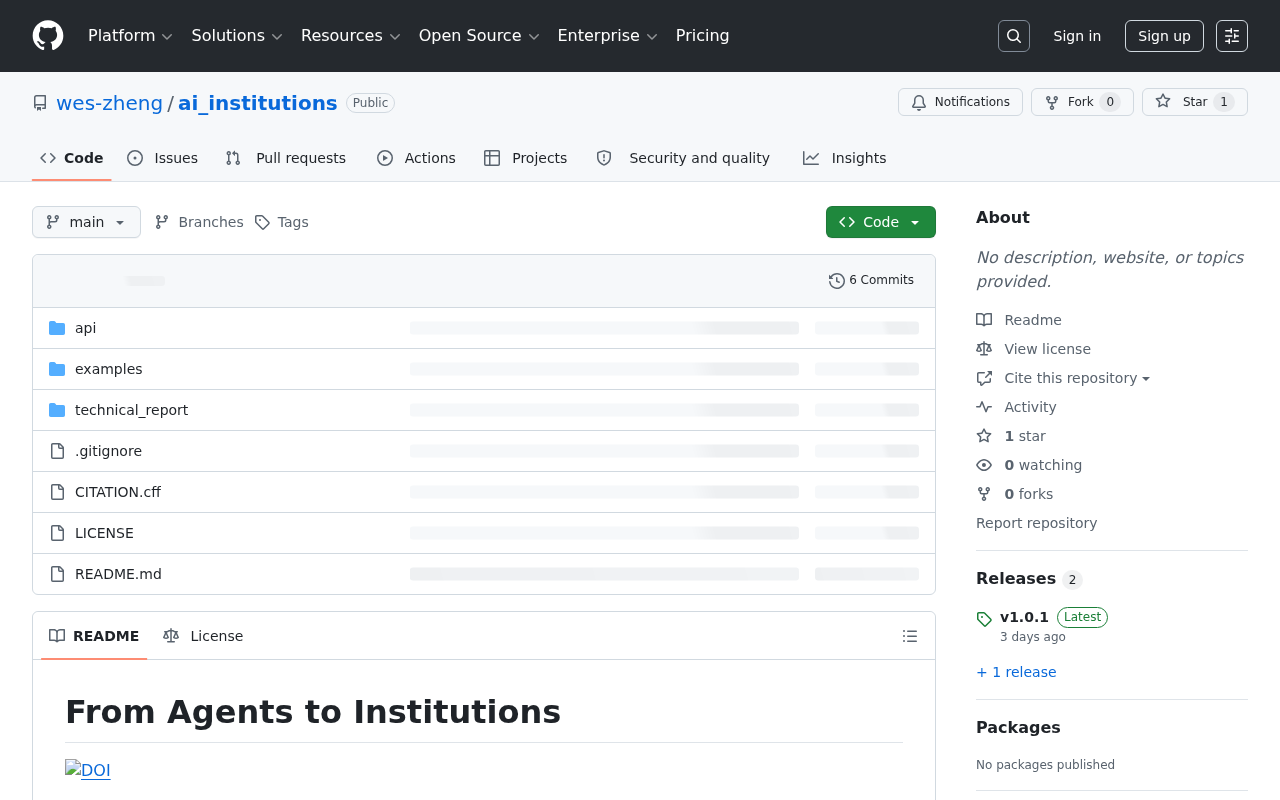Screen dimensions: 1280x800
Task: Open the CITATION.cff file name
Action: point(118,492)
